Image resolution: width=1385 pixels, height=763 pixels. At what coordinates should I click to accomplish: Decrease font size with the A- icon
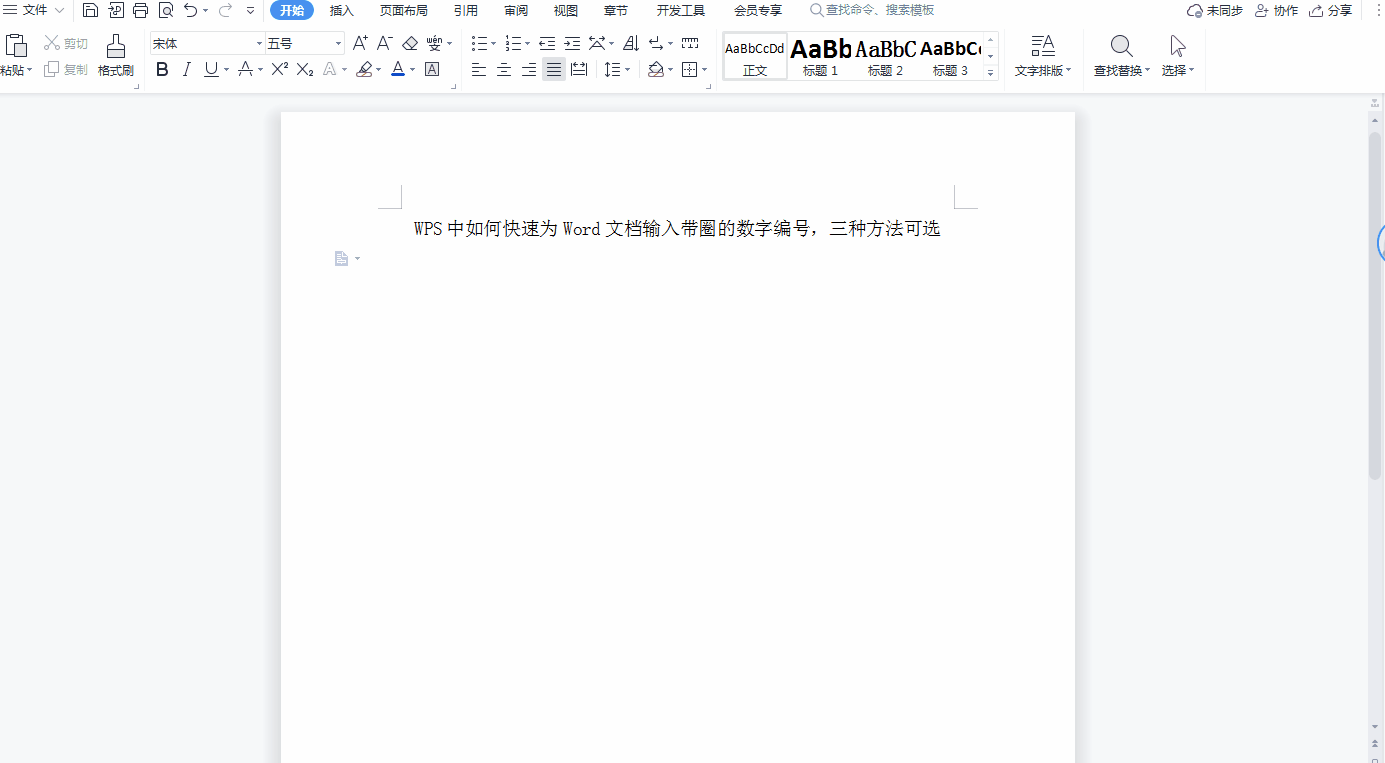(385, 43)
